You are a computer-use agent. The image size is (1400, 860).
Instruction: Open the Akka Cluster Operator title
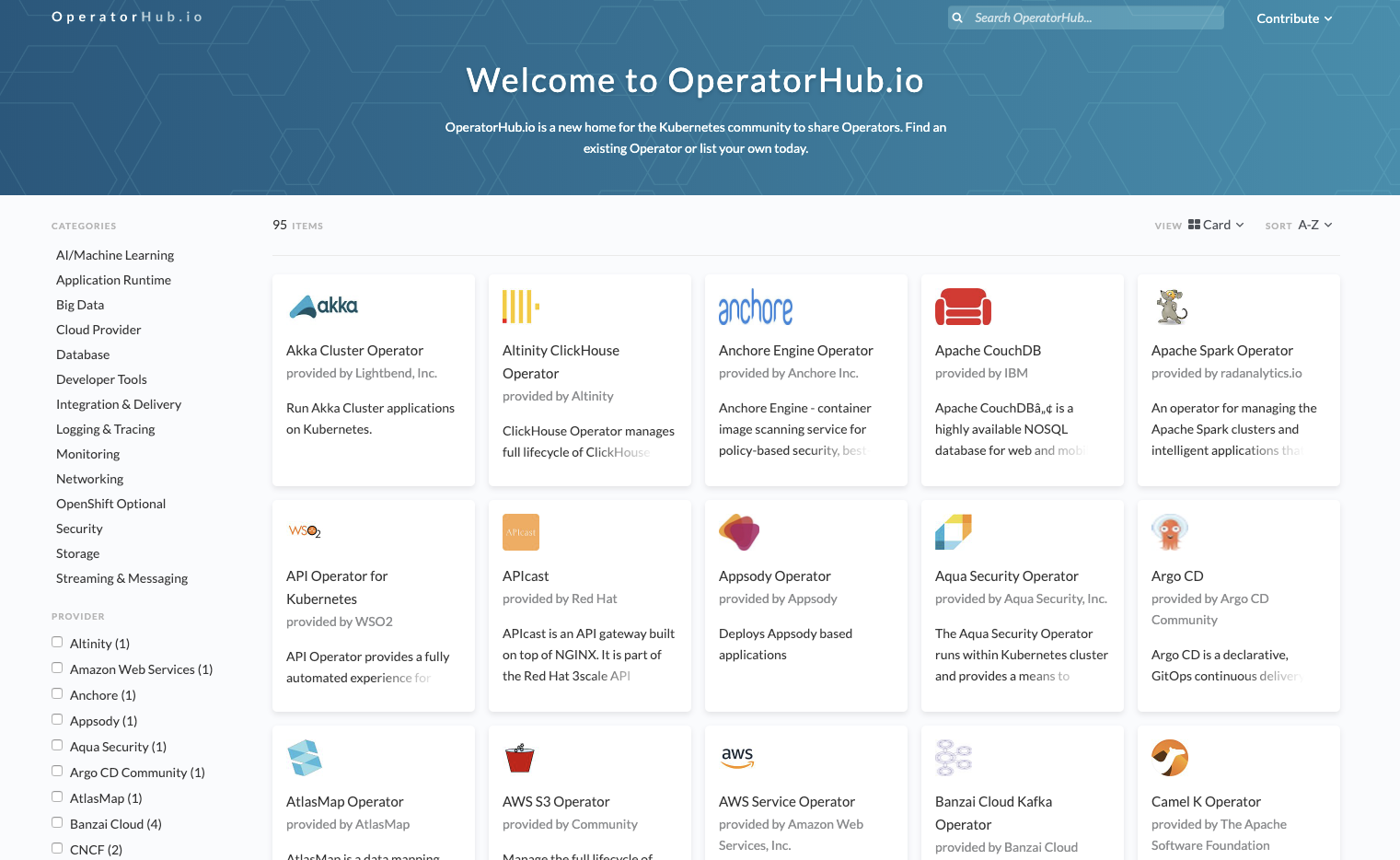coord(354,351)
